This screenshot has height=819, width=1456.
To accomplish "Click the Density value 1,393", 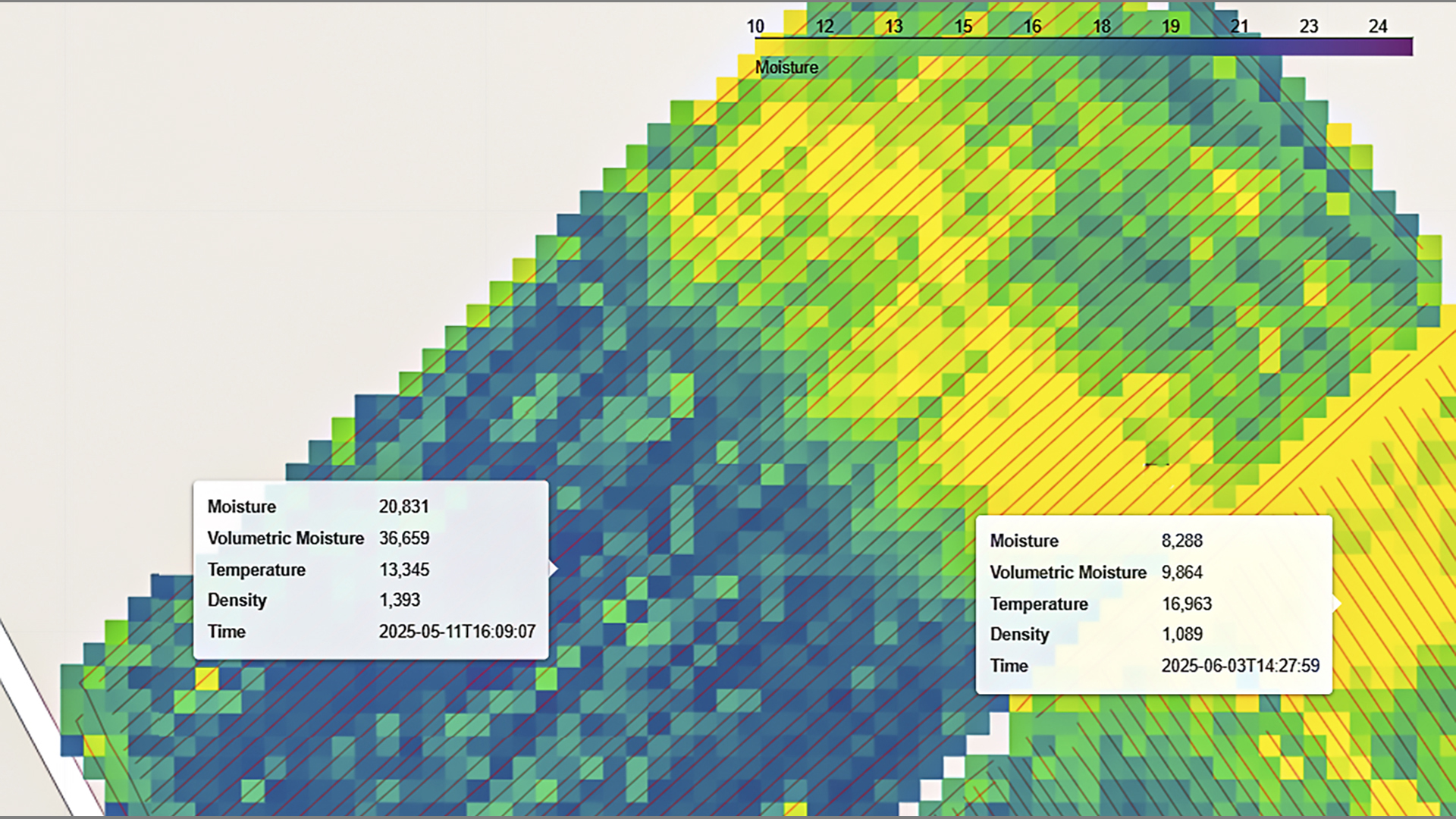I will tap(399, 600).
